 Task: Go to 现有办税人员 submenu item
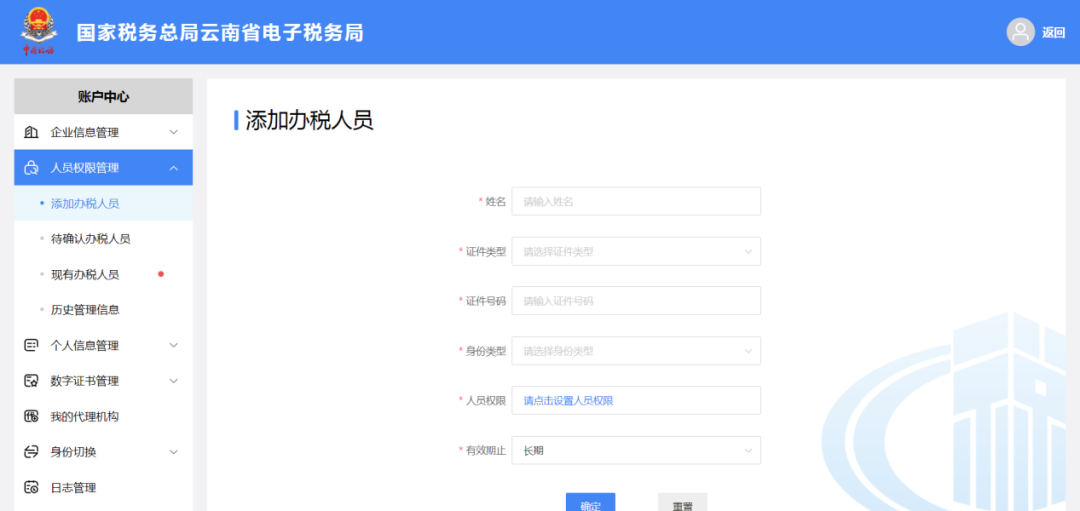coord(85,274)
